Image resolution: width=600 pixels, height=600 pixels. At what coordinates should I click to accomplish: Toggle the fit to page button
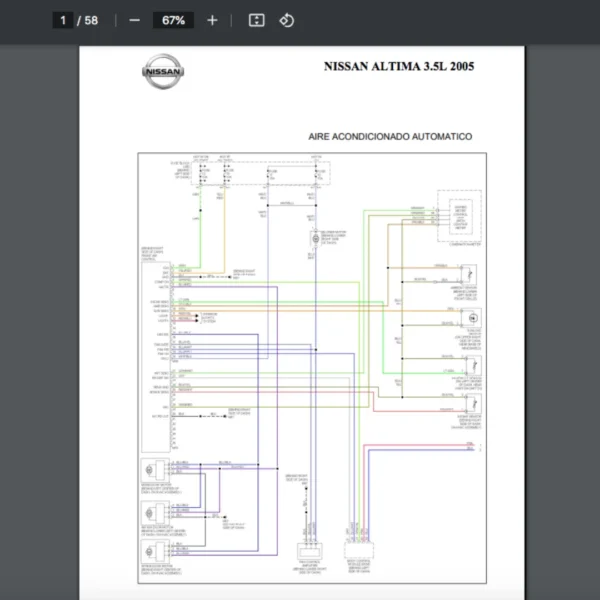point(256,20)
